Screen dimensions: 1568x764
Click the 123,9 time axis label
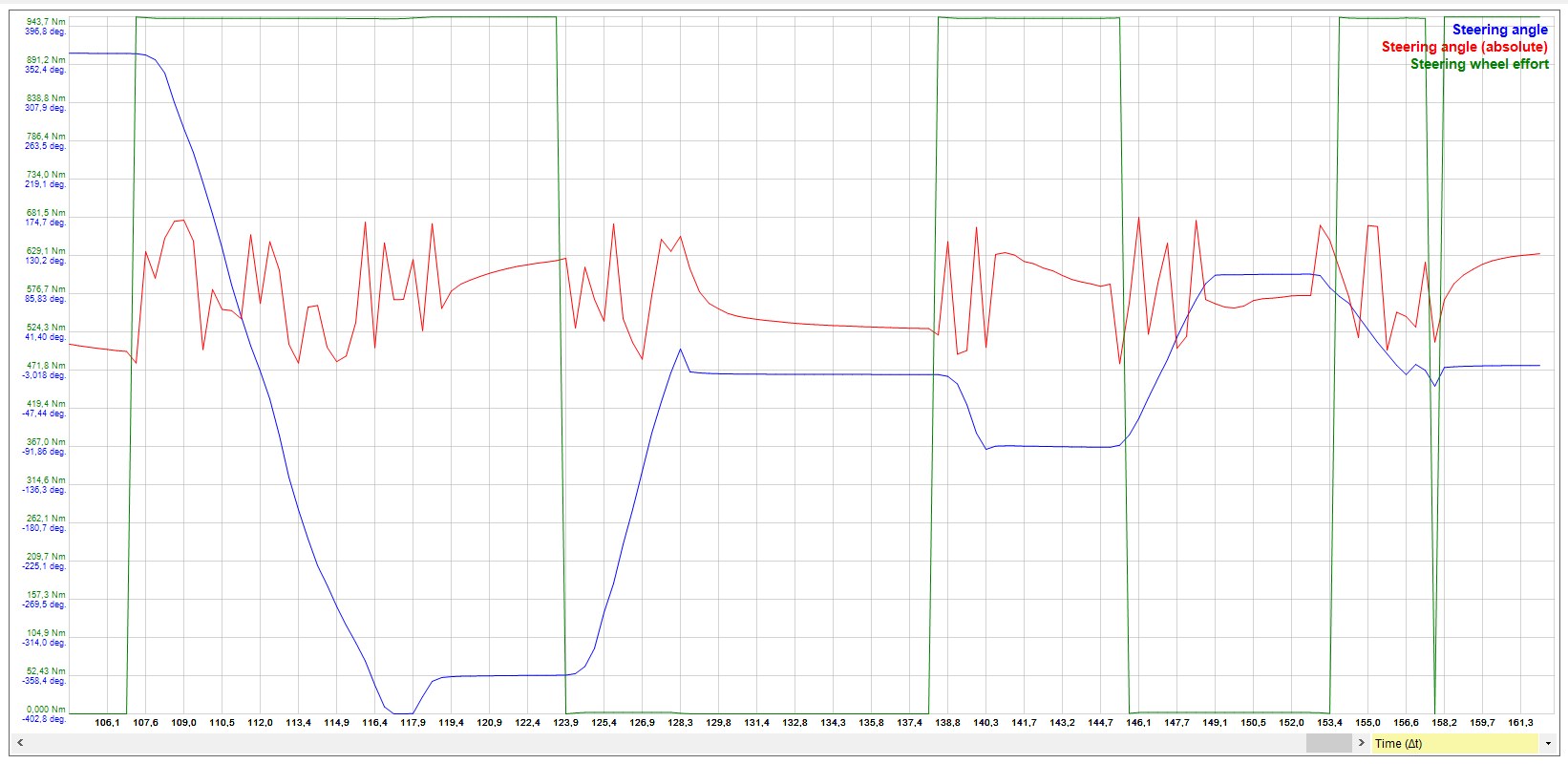point(565,723)
